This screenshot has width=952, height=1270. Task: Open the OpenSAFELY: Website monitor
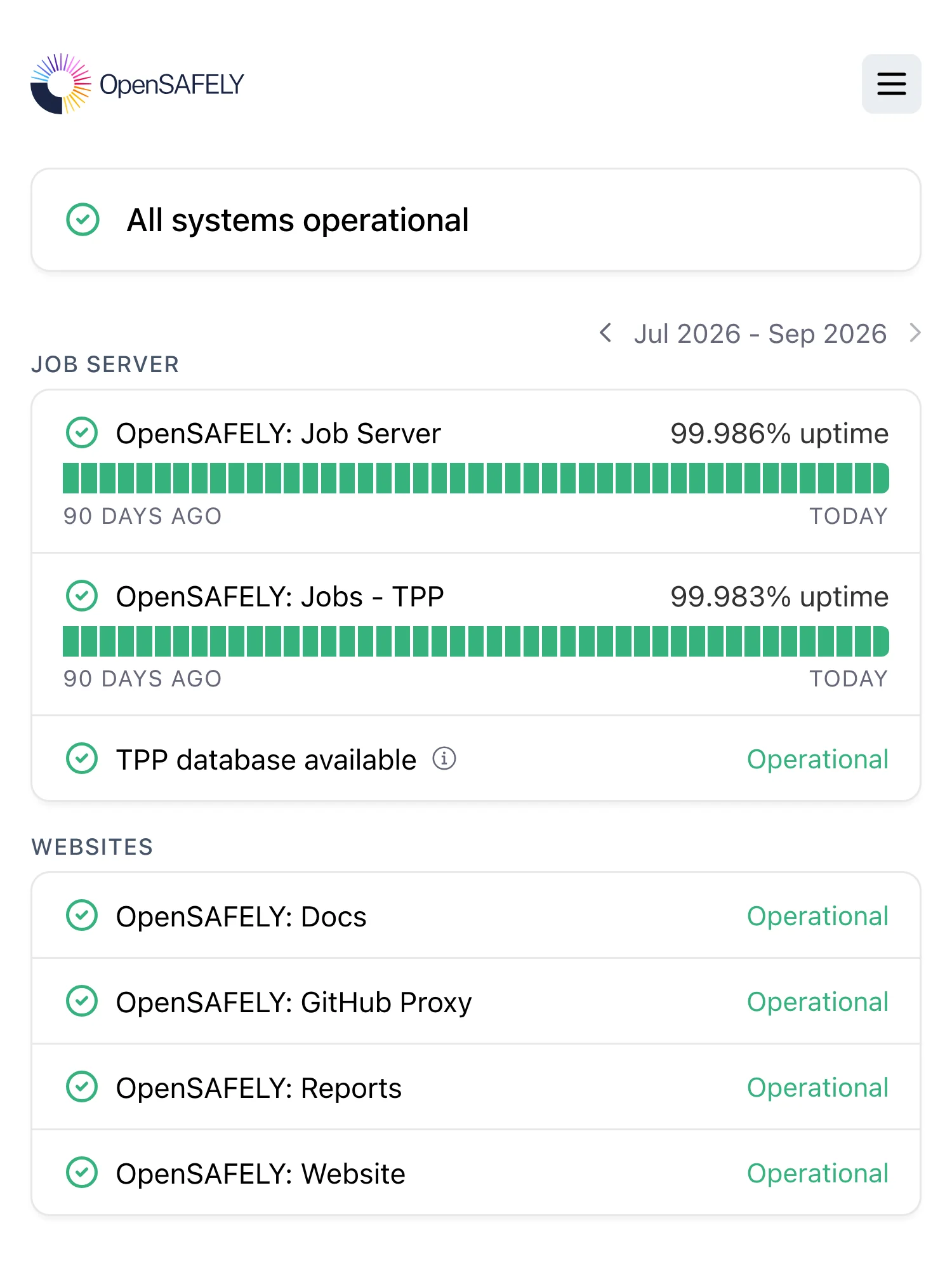pos(261,1173)
